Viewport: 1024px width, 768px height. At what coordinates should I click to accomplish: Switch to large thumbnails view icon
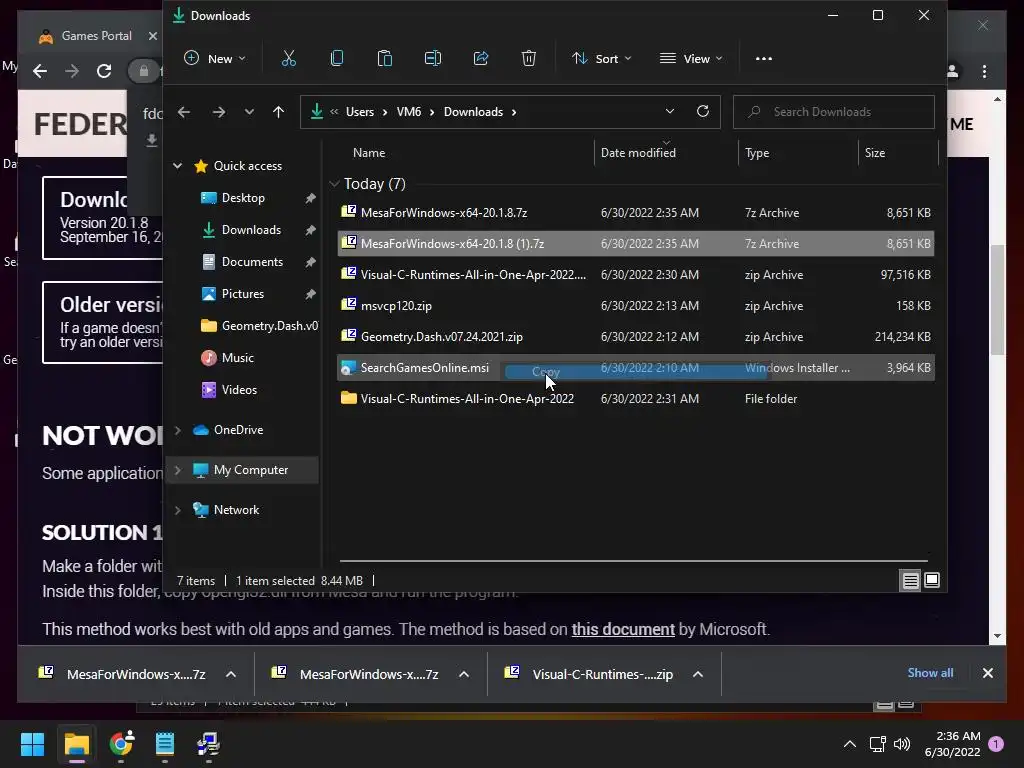tap(932, 580)
